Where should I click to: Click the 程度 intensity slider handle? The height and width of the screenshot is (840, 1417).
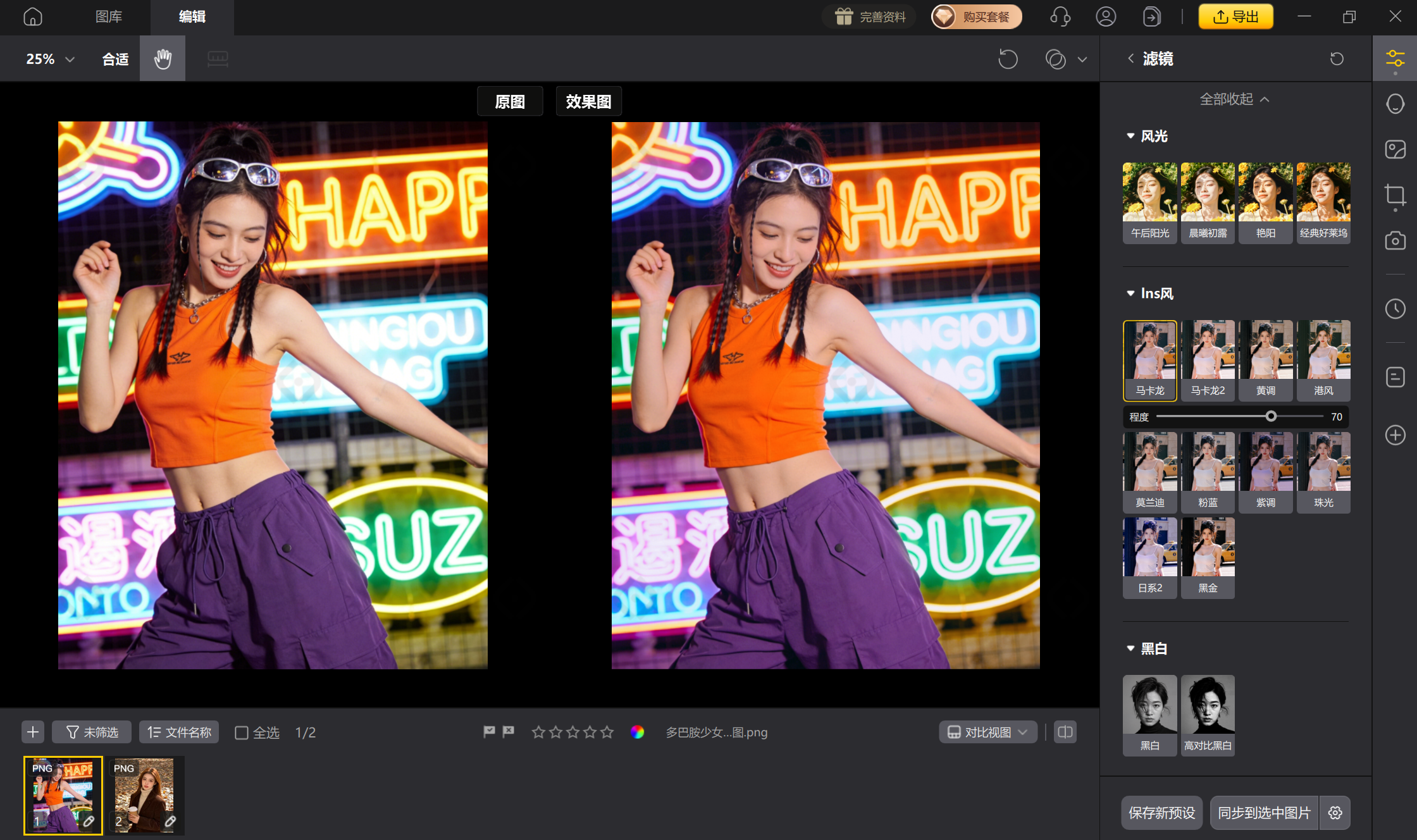(1271, 416)
